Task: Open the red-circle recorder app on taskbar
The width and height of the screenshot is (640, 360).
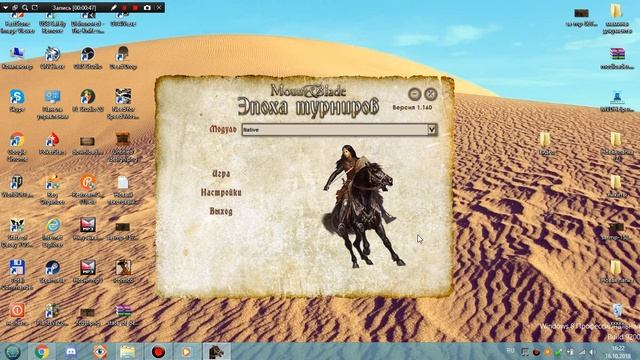Action: [x=158, y=351]
